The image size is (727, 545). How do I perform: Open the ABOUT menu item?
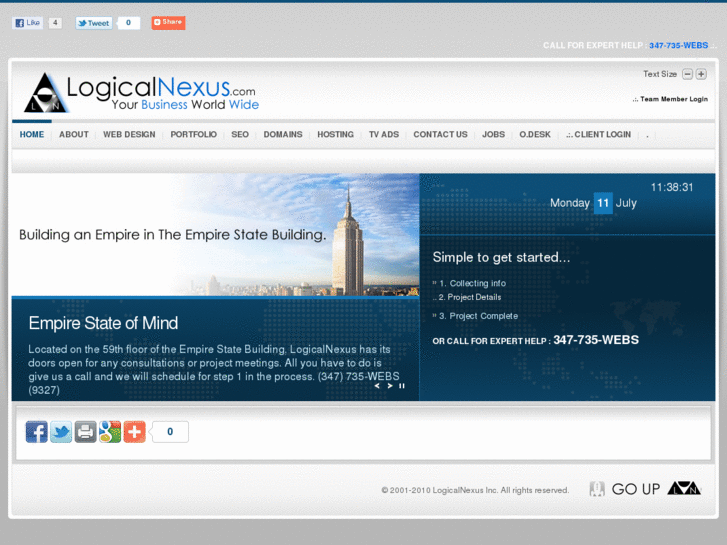(74, 135)
